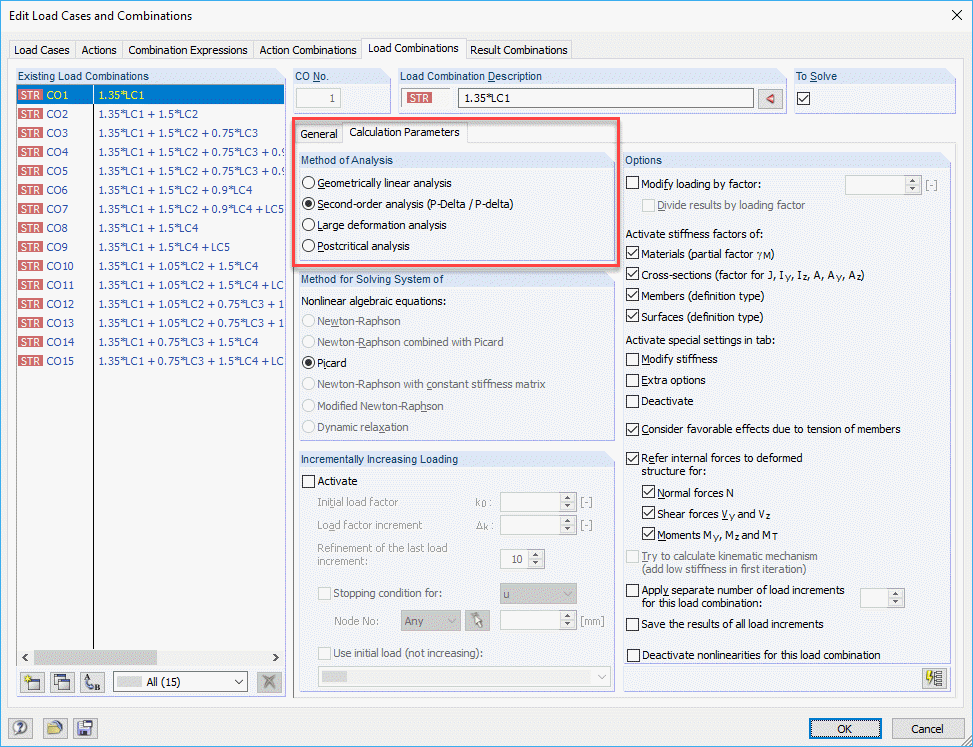Select combination CO6 row

pos(150,190)
